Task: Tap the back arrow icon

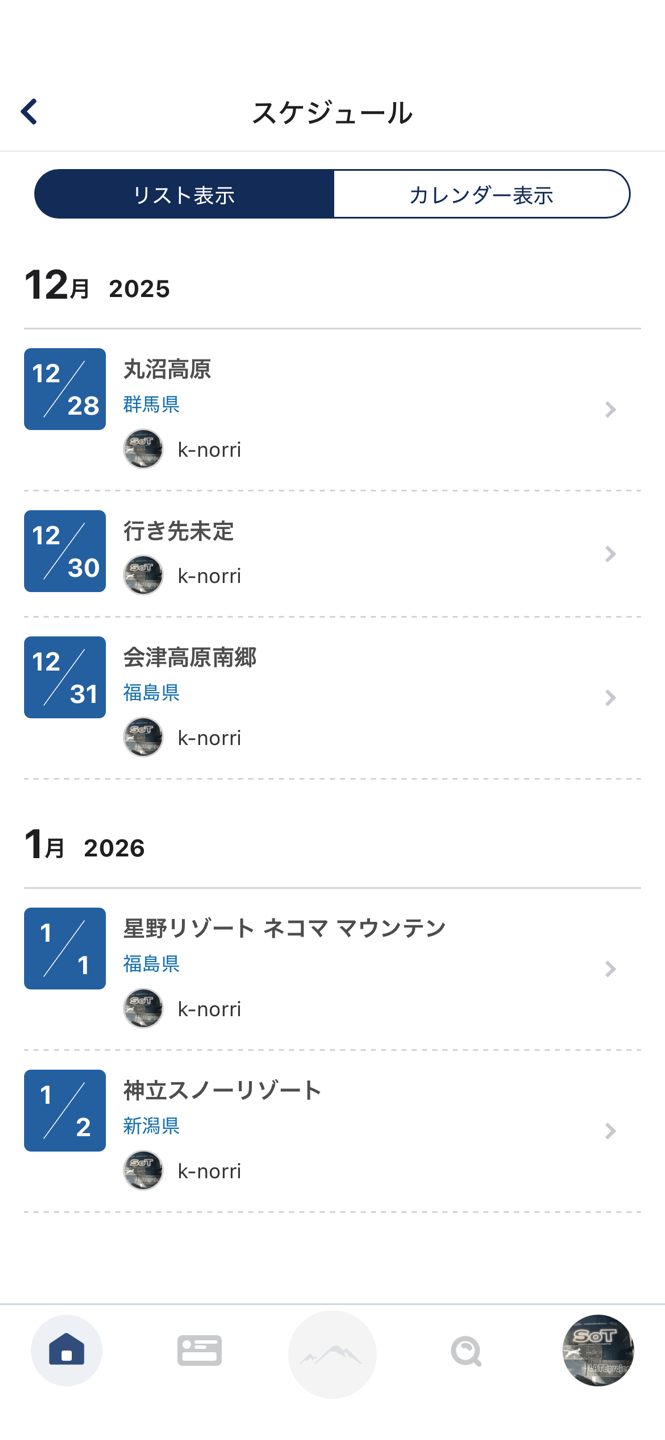Action: click(29, 111)
